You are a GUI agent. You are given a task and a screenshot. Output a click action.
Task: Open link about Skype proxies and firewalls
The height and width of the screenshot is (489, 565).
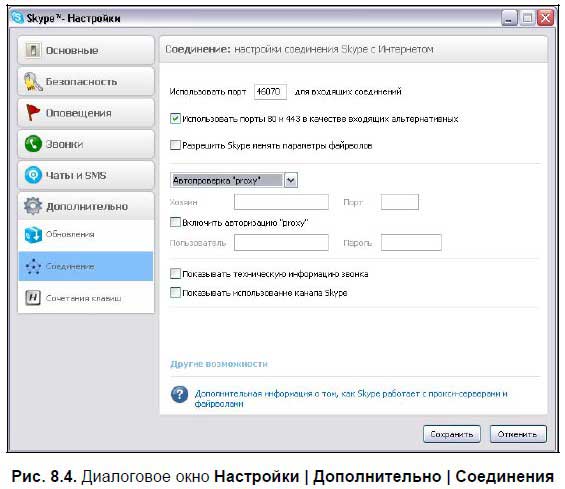coord(351,399)
